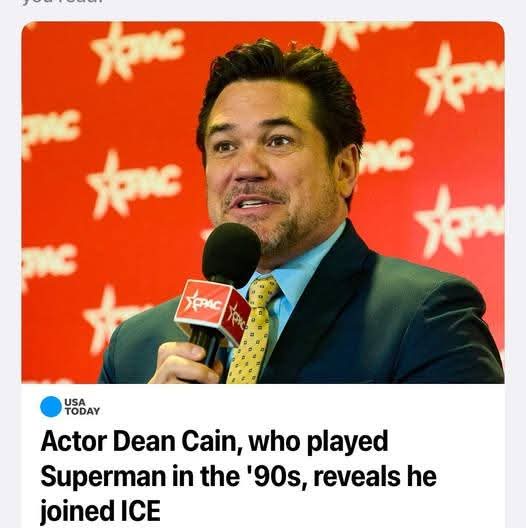
Task: Click the blue USA Today circle logo
Action: [x=51, y=406]
